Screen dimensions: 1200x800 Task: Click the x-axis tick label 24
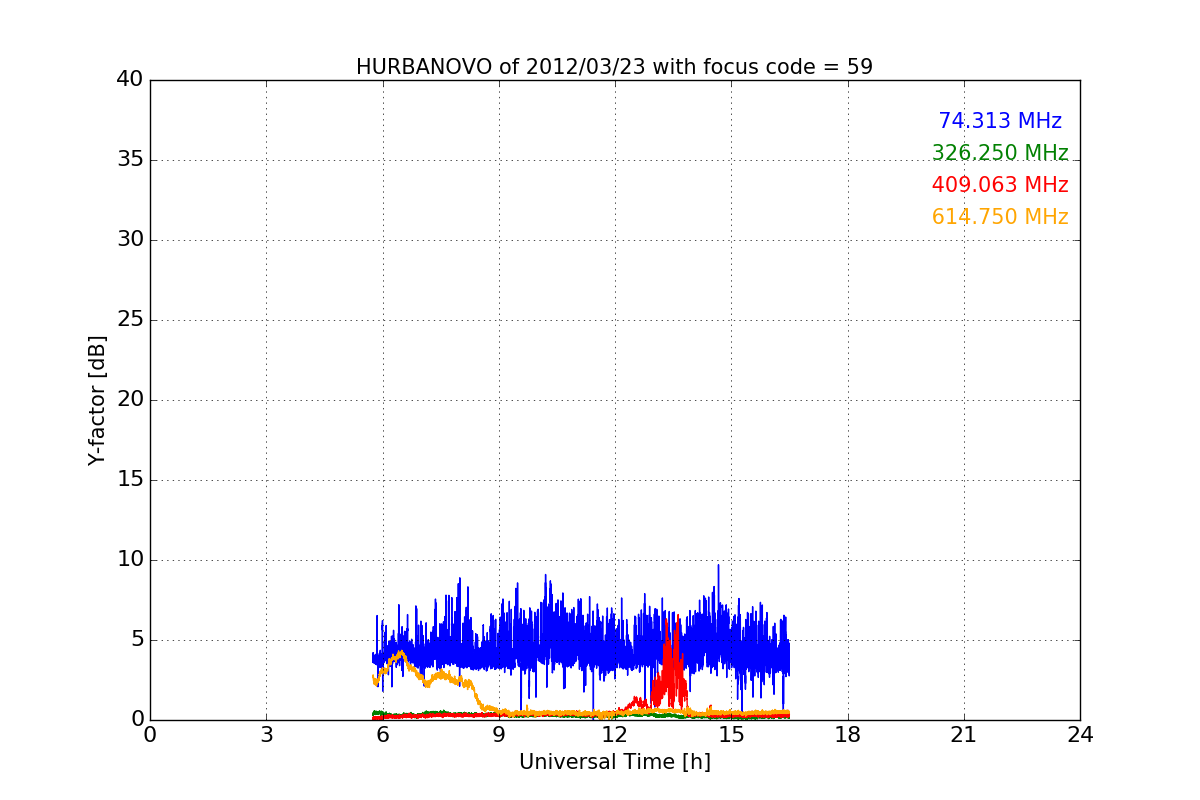pos(1080,735)
